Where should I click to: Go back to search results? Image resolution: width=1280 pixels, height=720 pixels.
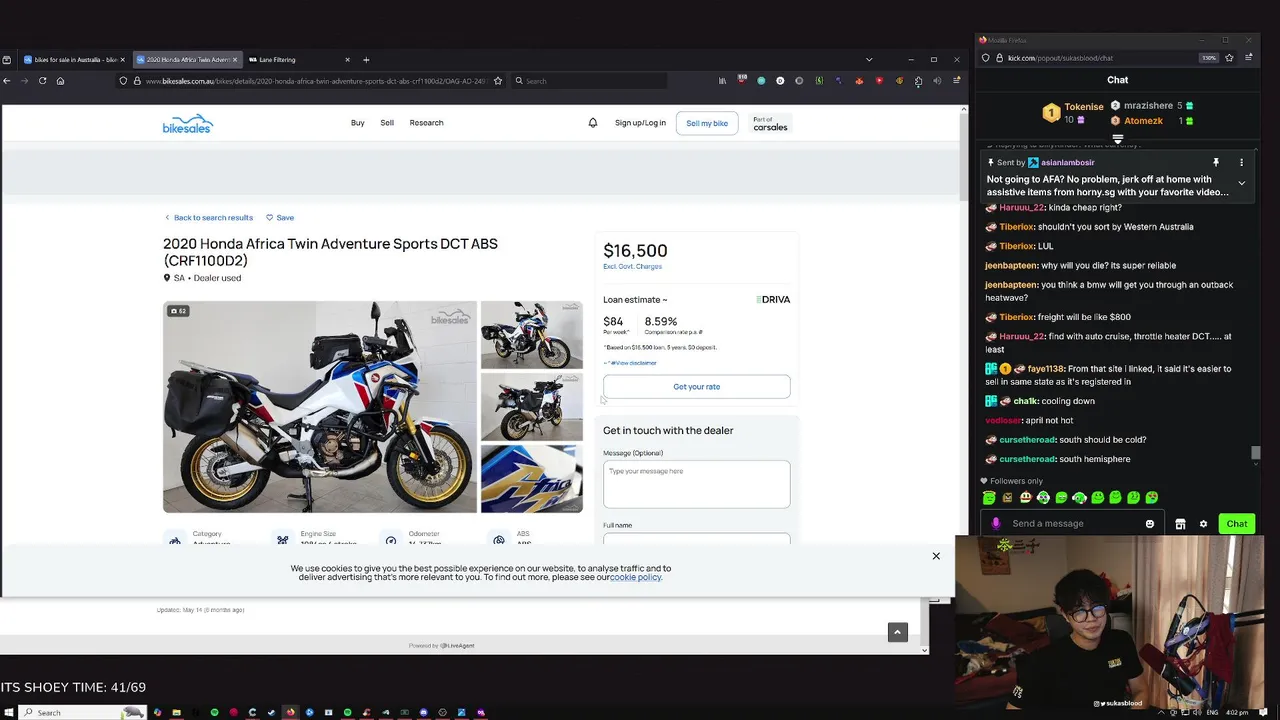(x=209, y=217)
